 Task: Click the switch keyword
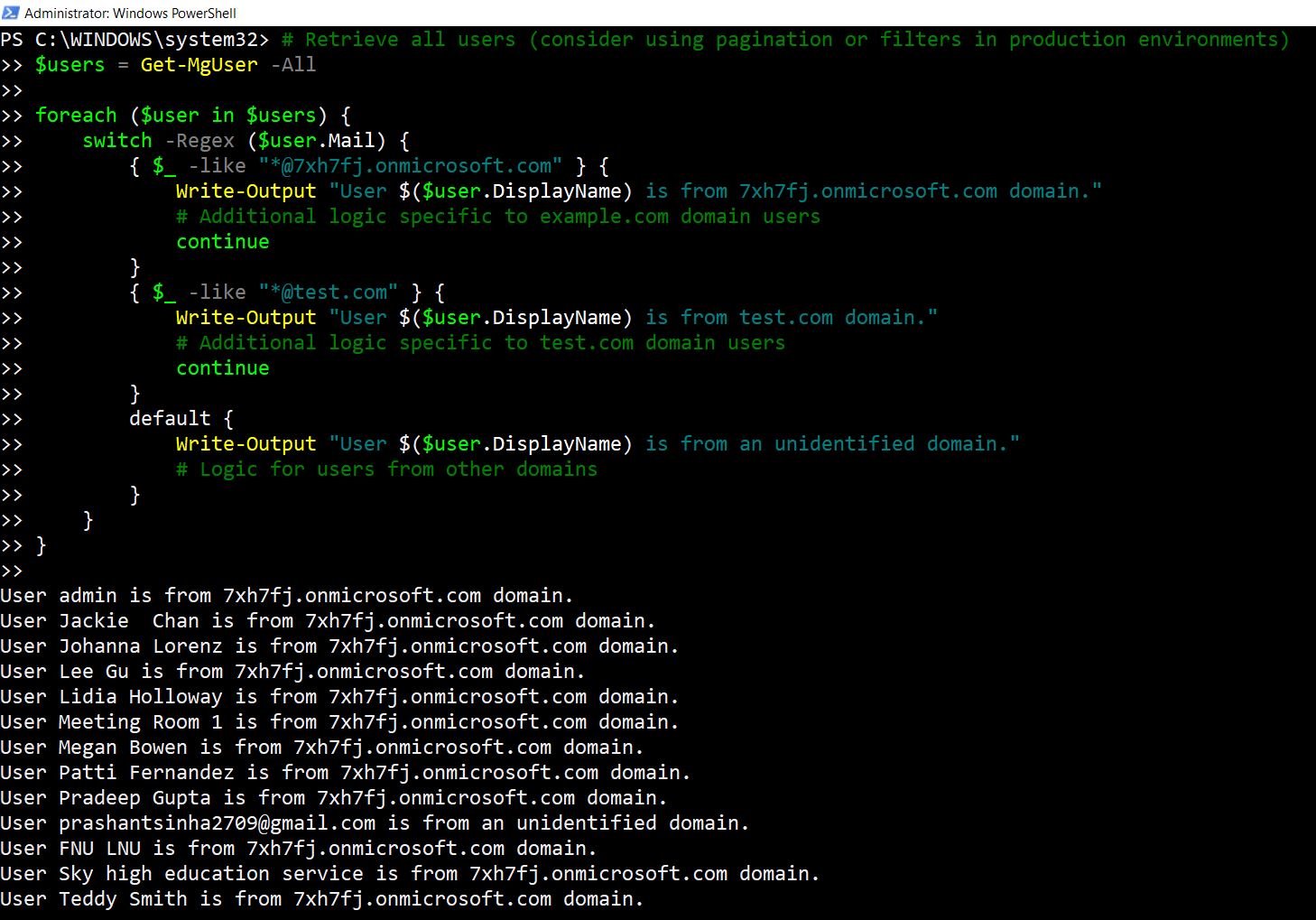coord(117,141)
